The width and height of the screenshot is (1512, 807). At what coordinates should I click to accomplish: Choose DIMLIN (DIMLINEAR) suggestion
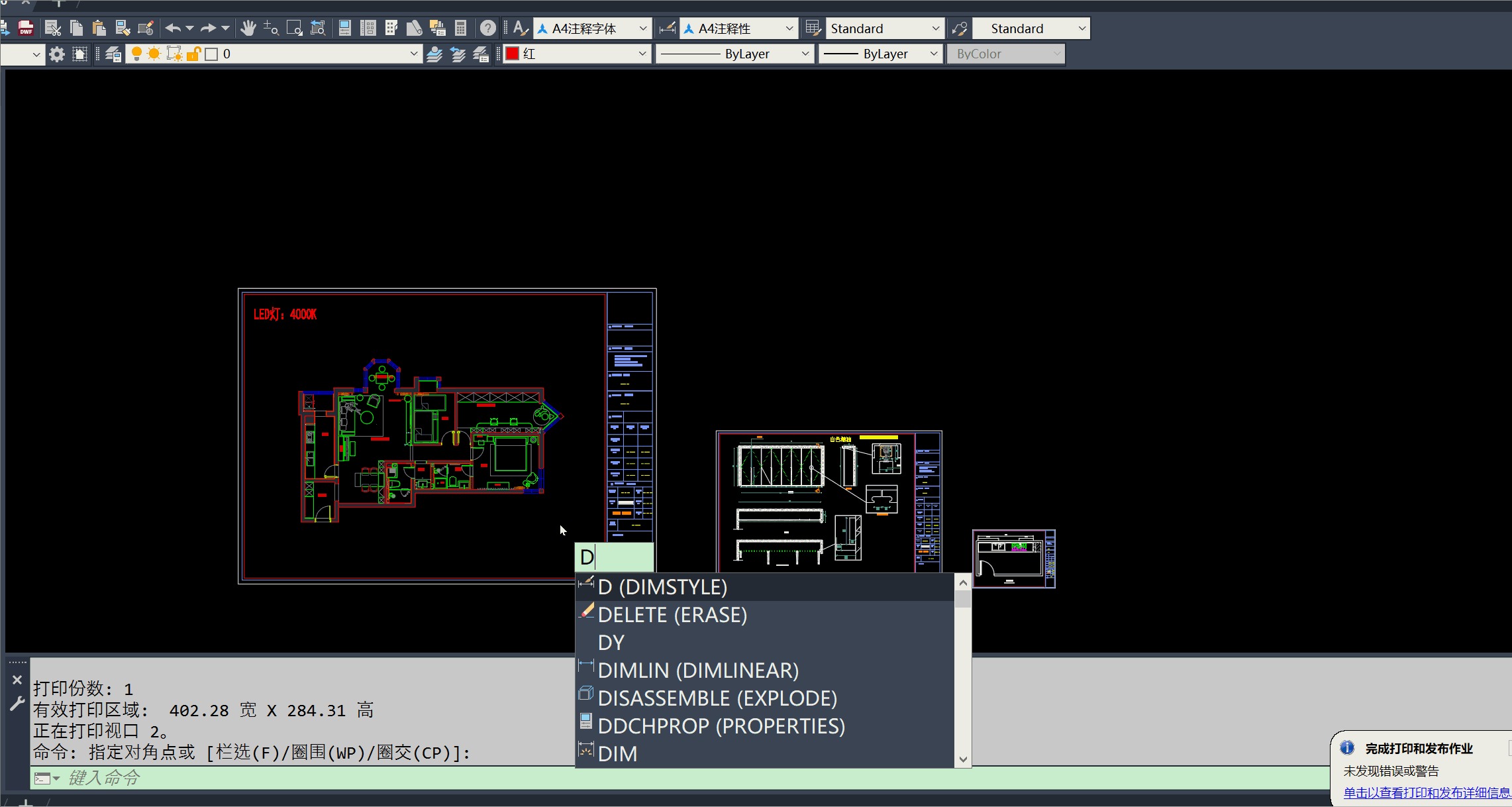(x=765, y=671)
